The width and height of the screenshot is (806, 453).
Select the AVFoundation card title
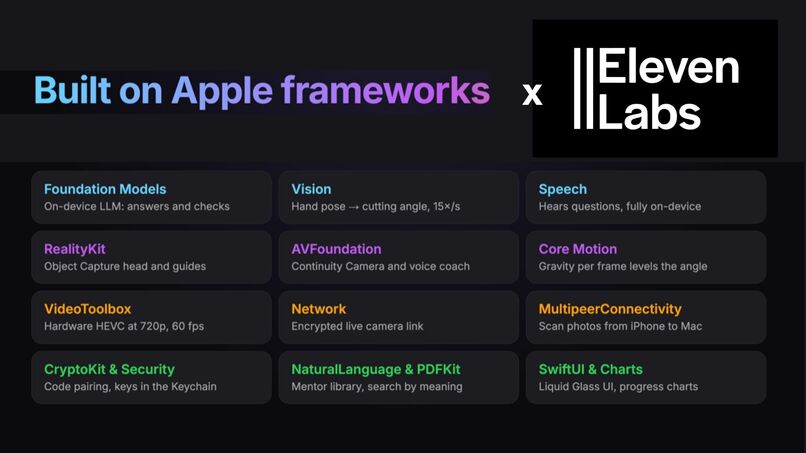click(336, 249)
